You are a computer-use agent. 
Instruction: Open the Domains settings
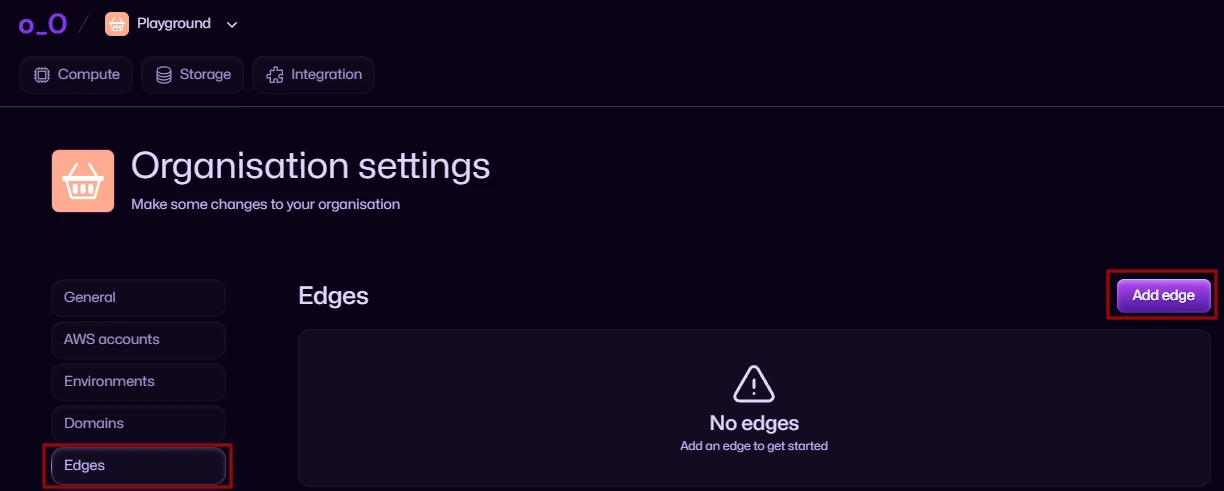(x=138, y=424)
